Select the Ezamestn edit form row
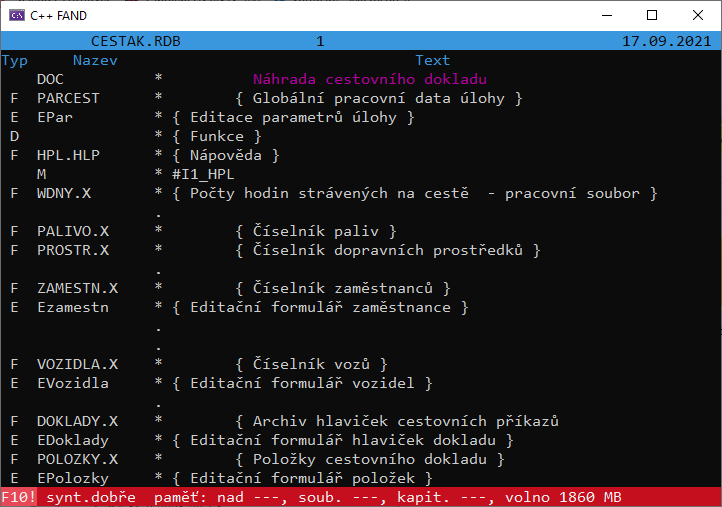722x507 pixels. [x=74, y=307]
